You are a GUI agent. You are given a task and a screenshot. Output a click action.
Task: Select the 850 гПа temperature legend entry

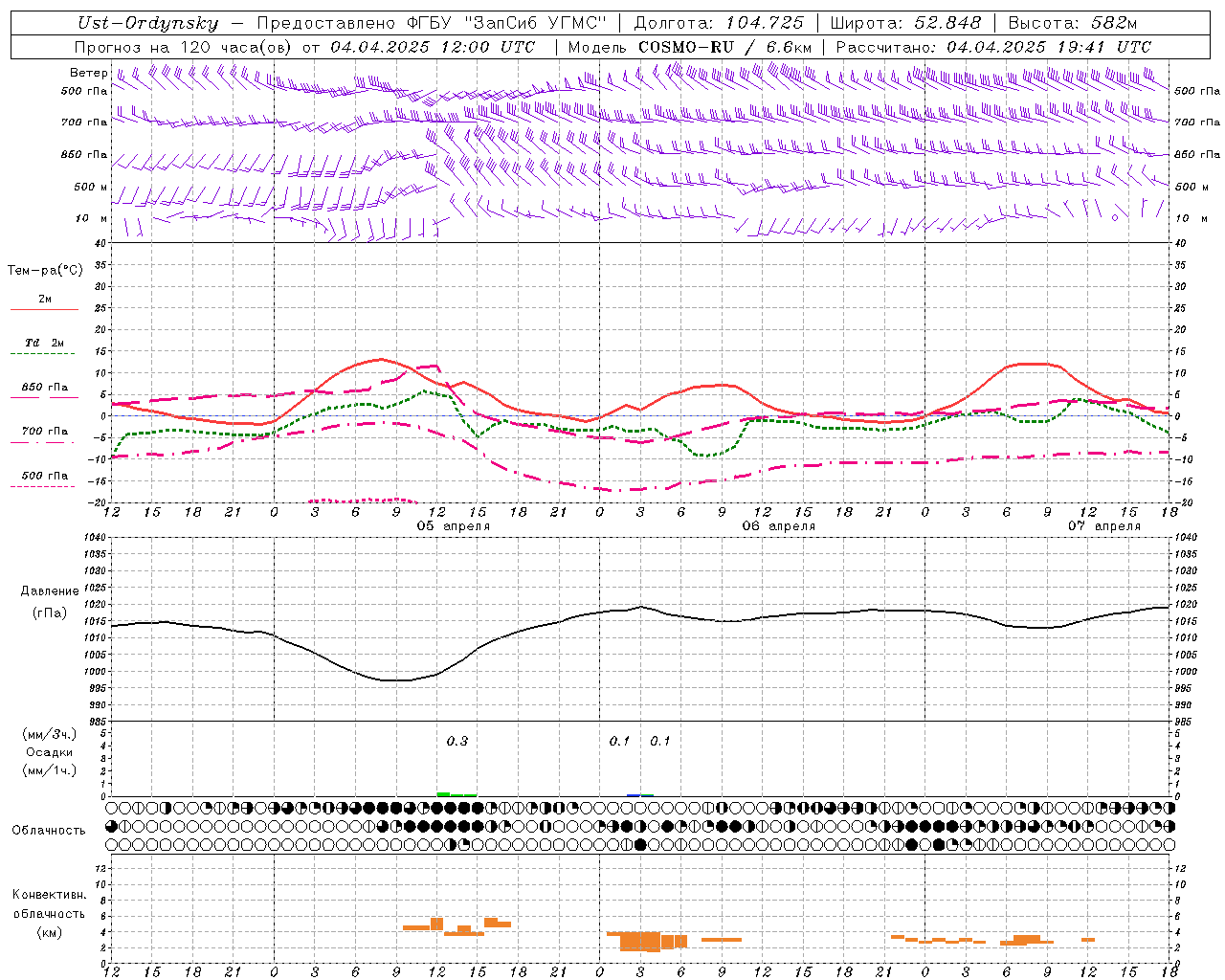(45, 388)
